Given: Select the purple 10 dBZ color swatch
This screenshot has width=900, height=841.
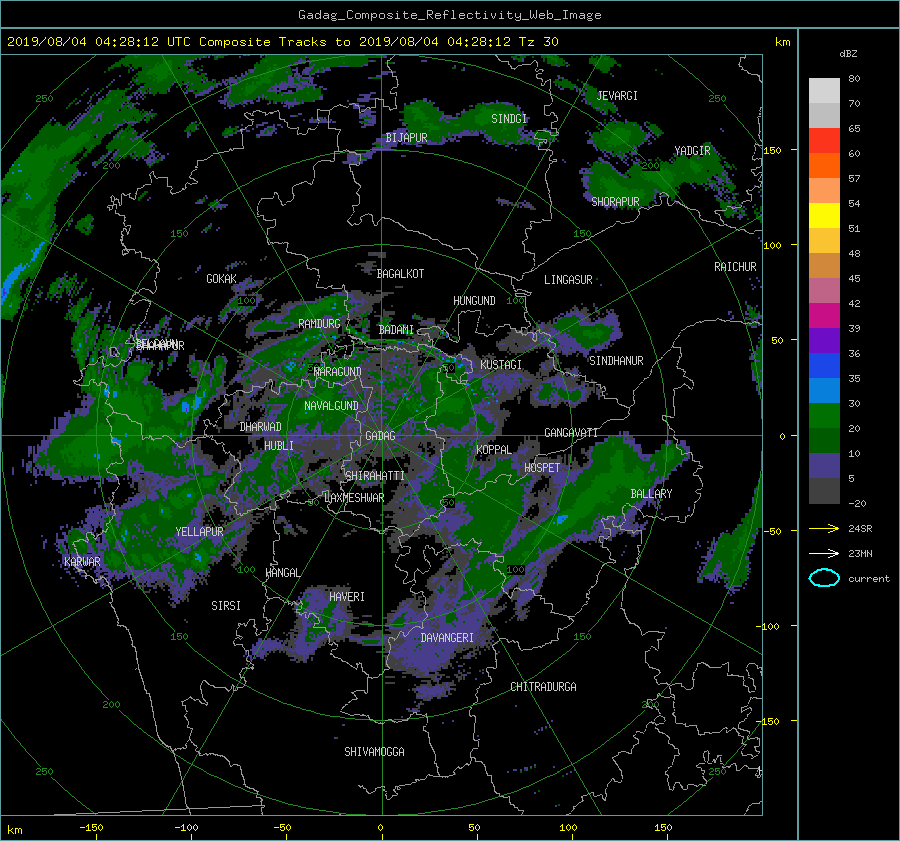Looking at the screenshot, I should click(824, 465).
